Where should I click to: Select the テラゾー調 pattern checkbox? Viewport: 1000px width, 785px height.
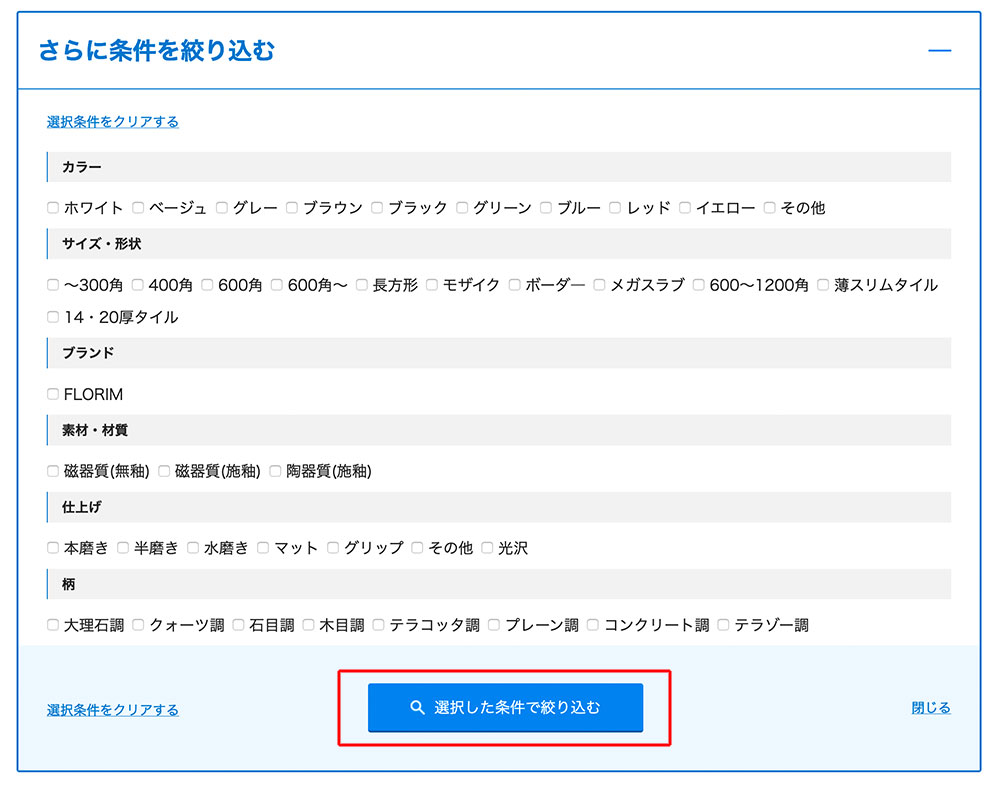(724, 625)
